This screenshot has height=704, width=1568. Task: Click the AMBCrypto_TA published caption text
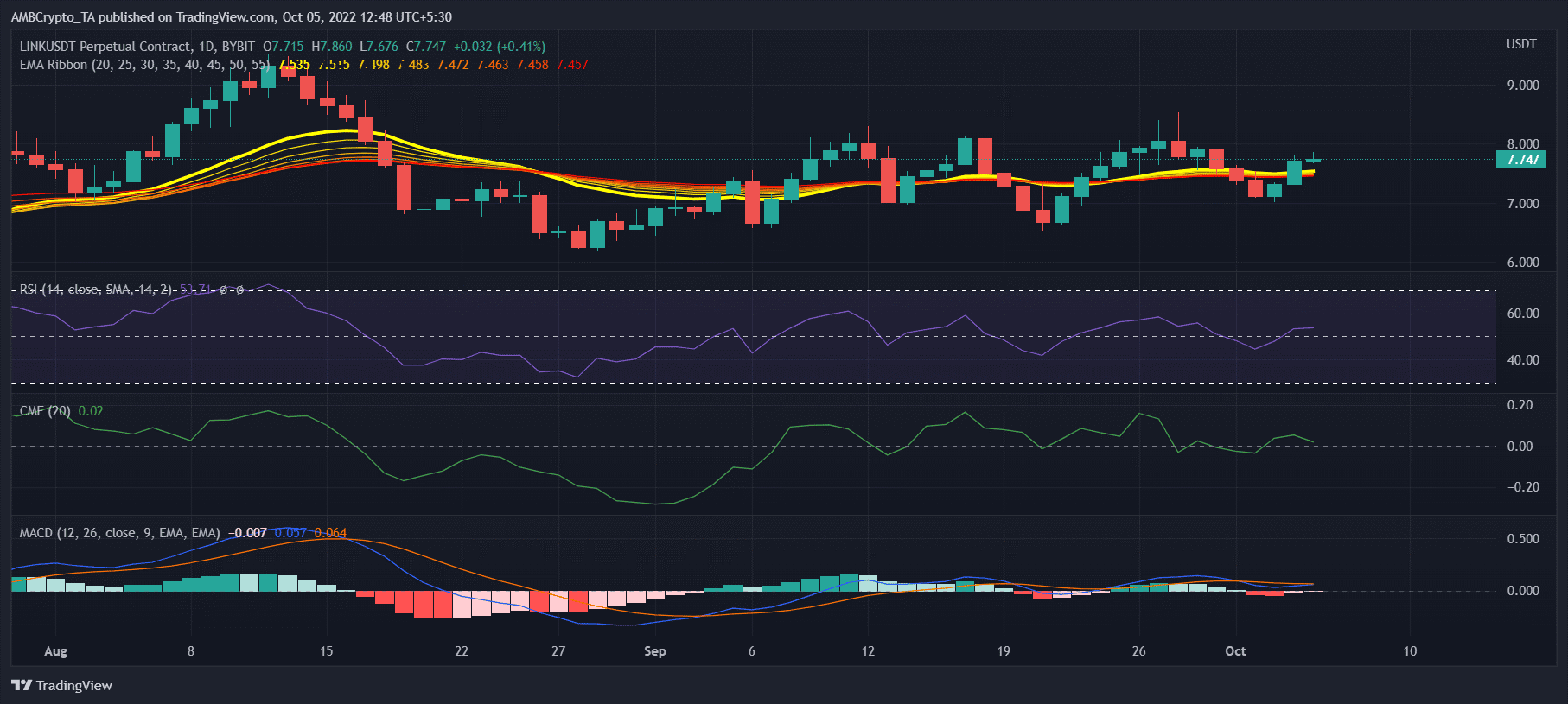coord(232,17)
